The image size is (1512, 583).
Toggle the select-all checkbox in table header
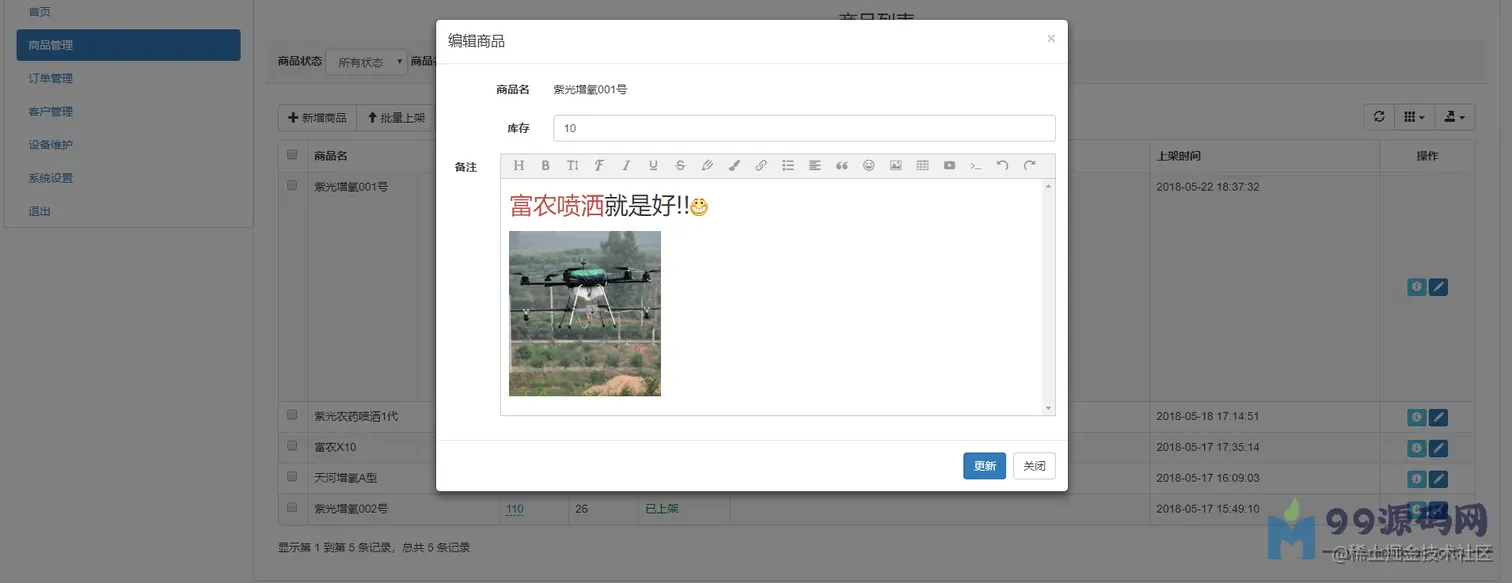[x=292, y=155]
